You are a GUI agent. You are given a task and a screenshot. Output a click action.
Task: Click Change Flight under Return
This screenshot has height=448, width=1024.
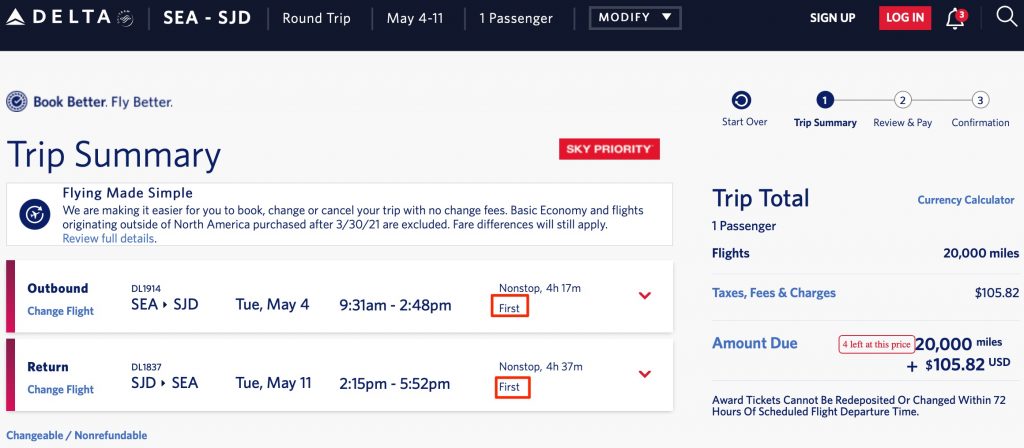coord(60,390)
